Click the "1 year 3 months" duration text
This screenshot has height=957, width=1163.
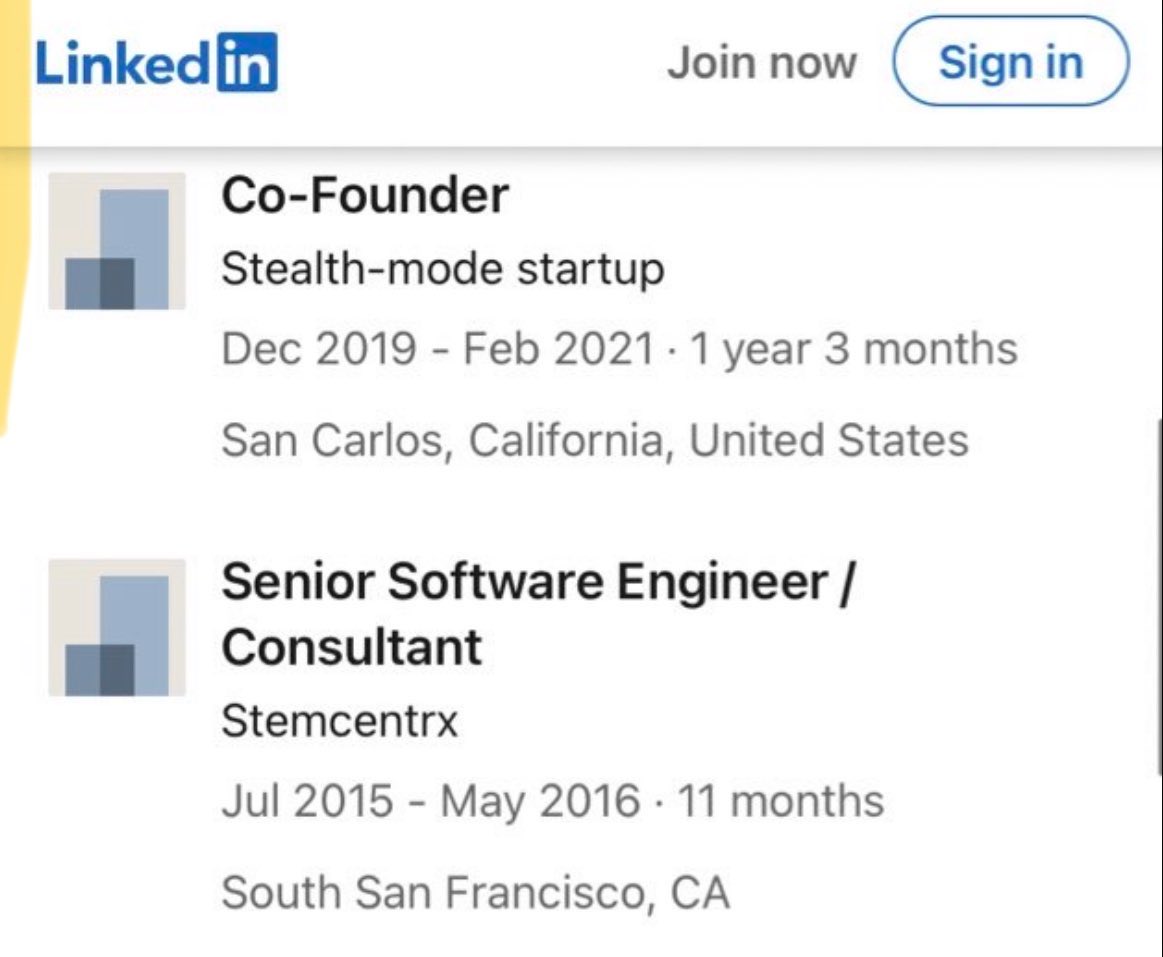[854, 349]
